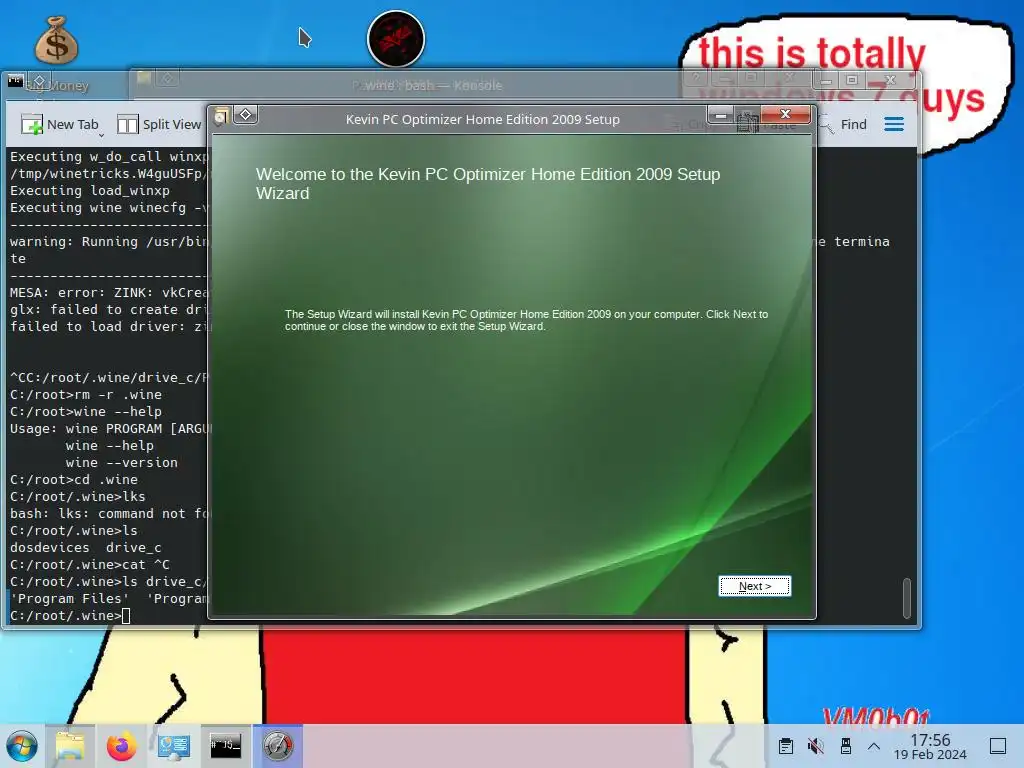Switch to the Konsole terminal taskbar icon
This screenshot has width=1024, height=768.
[x=225, y=746]
